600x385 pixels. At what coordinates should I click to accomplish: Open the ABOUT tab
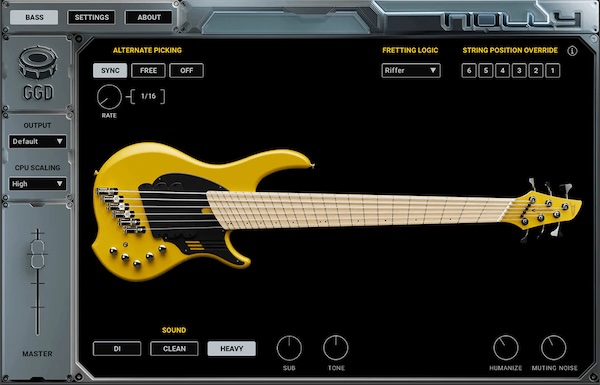[x=149, y=18]
